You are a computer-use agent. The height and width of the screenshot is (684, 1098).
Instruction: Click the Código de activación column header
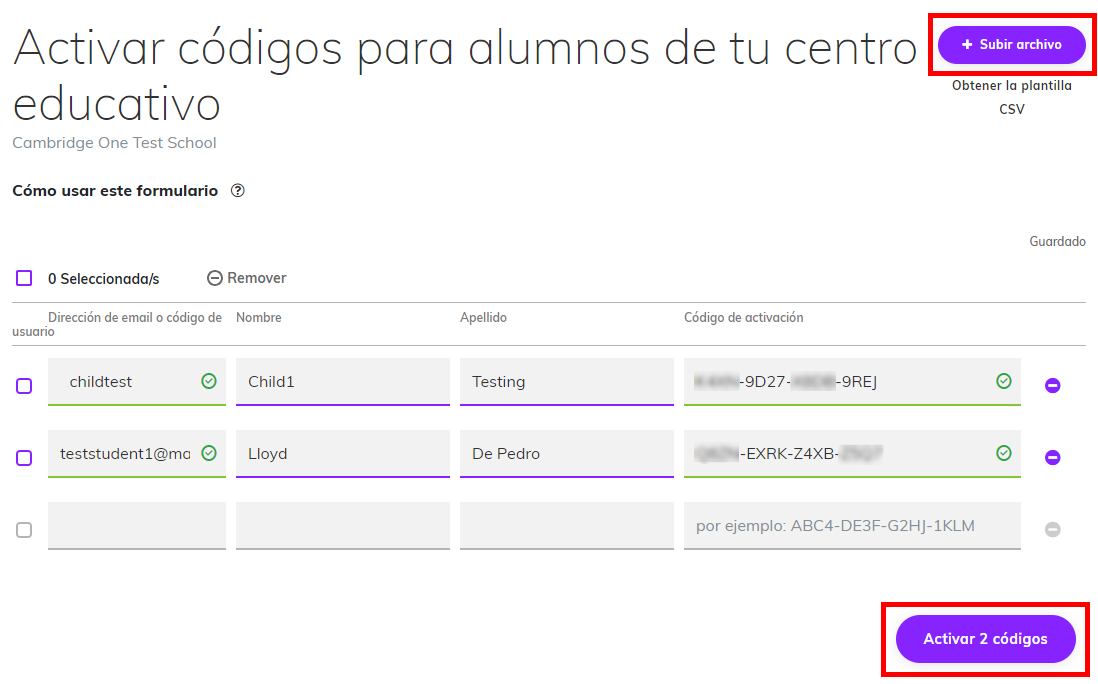point(744,317)
